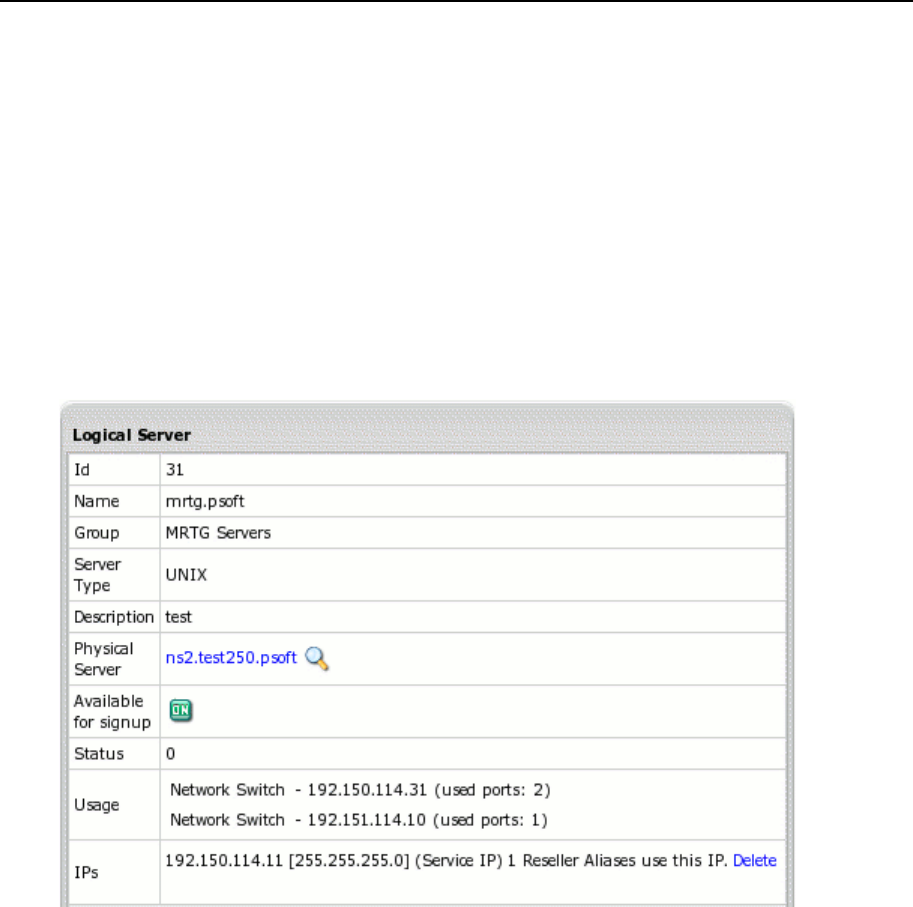Select the group value 'MRTG Servers'
The height and width of the screenshot is (907, 913).
(218, 533)
